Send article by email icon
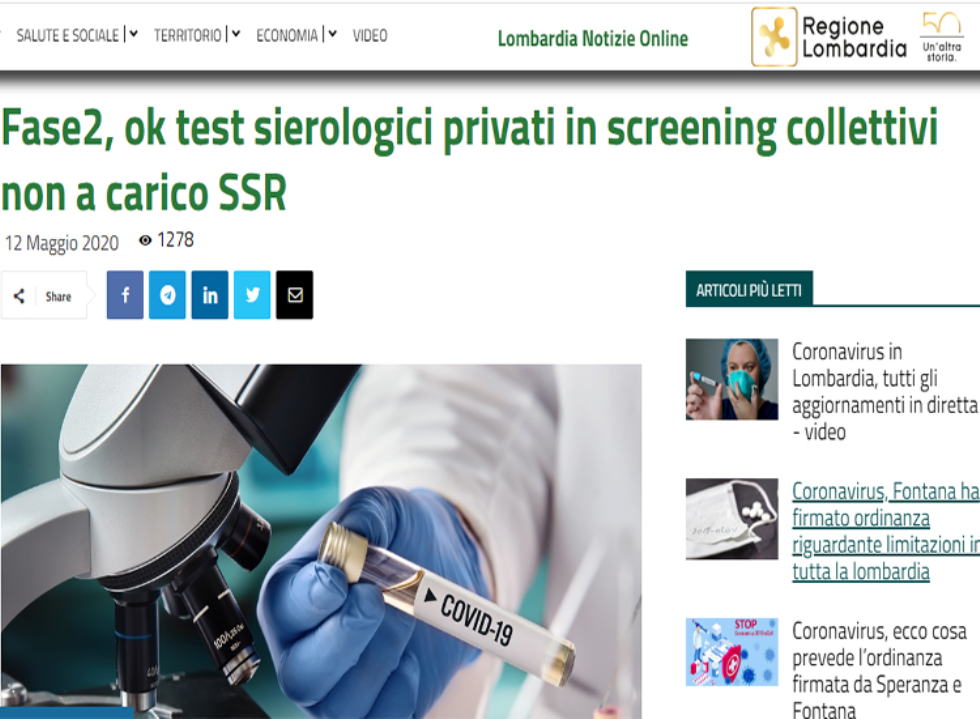 click(295, 295)
